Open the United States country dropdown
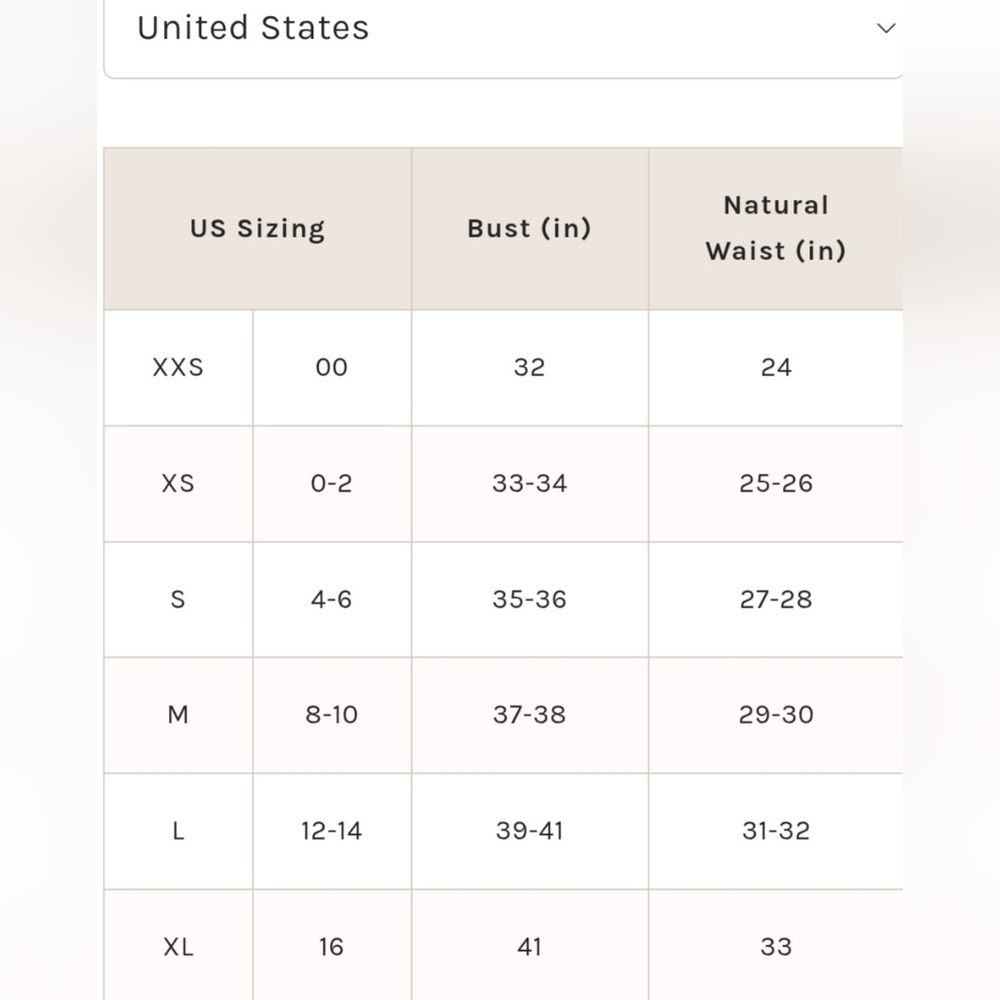 [503, 30]
